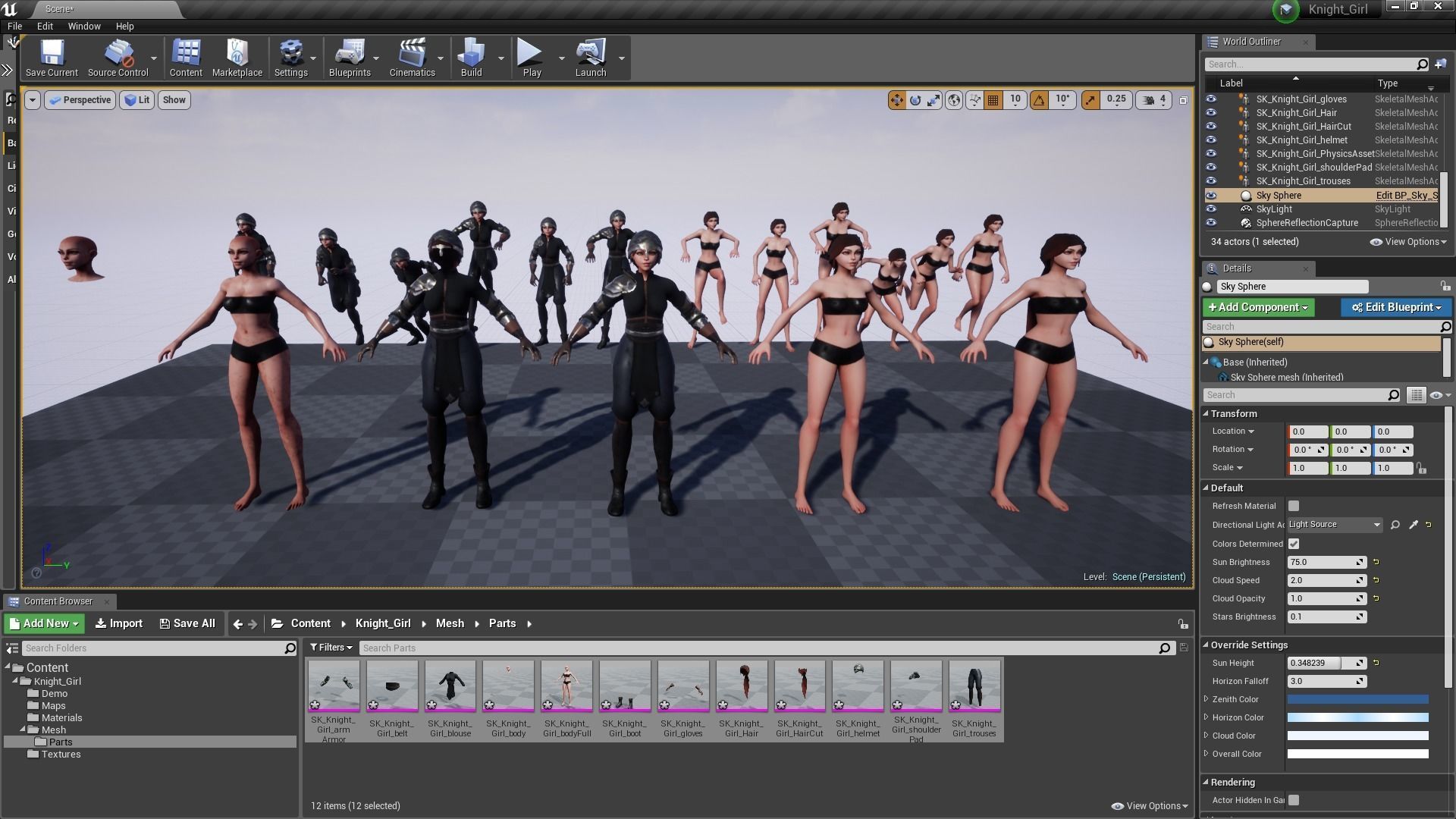
Task: Open Cinematics from the toolbar
Action: pos(412,58)
